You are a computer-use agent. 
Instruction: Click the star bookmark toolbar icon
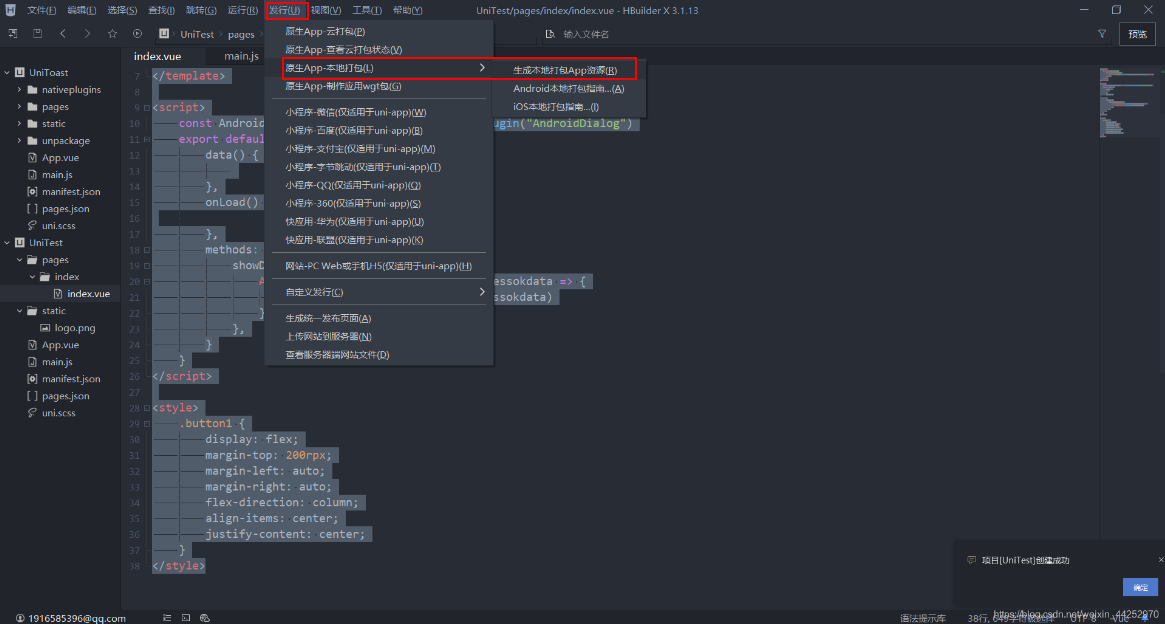coord(112,33)
